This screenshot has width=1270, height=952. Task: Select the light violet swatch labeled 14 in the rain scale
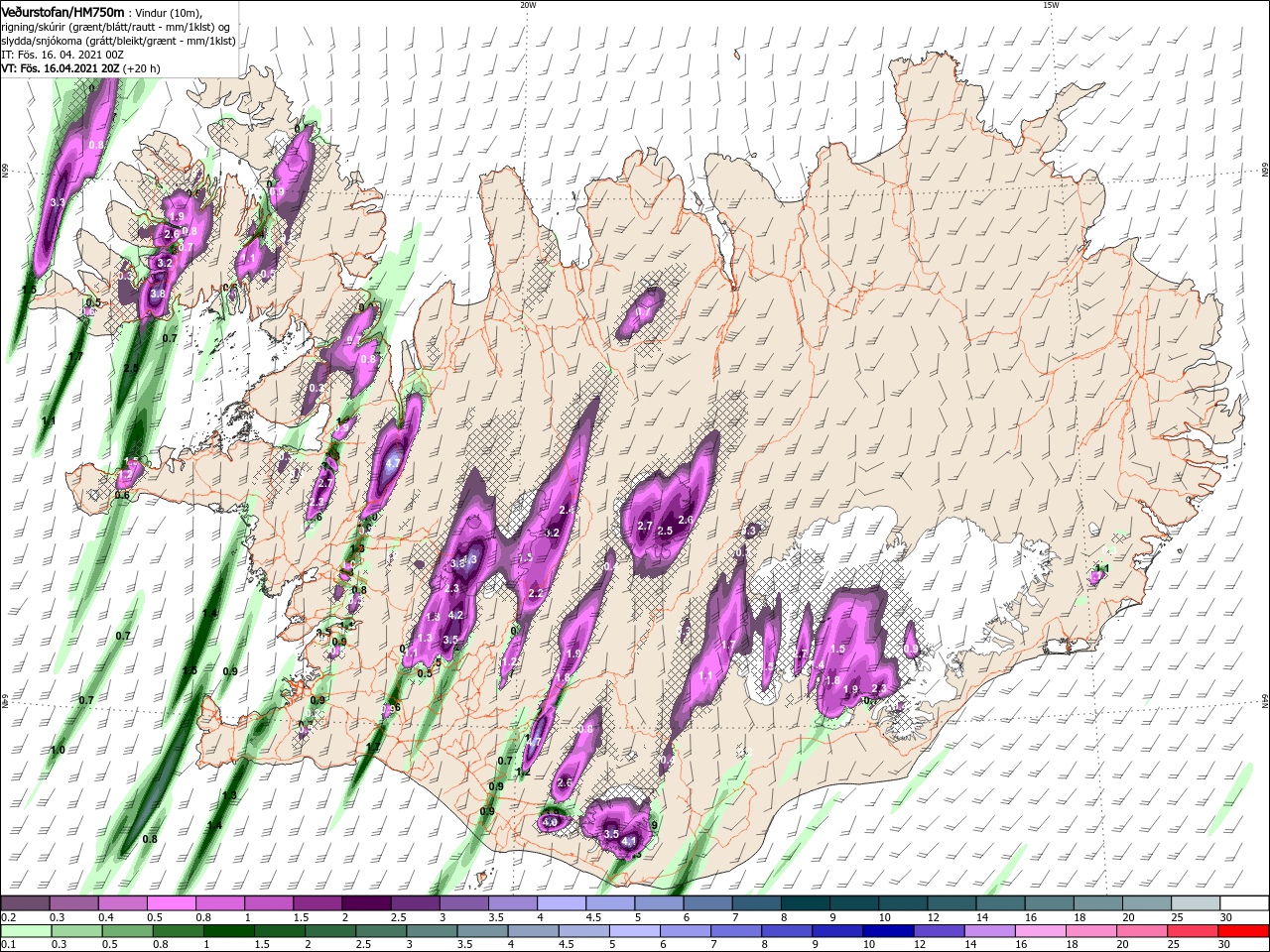990,931
